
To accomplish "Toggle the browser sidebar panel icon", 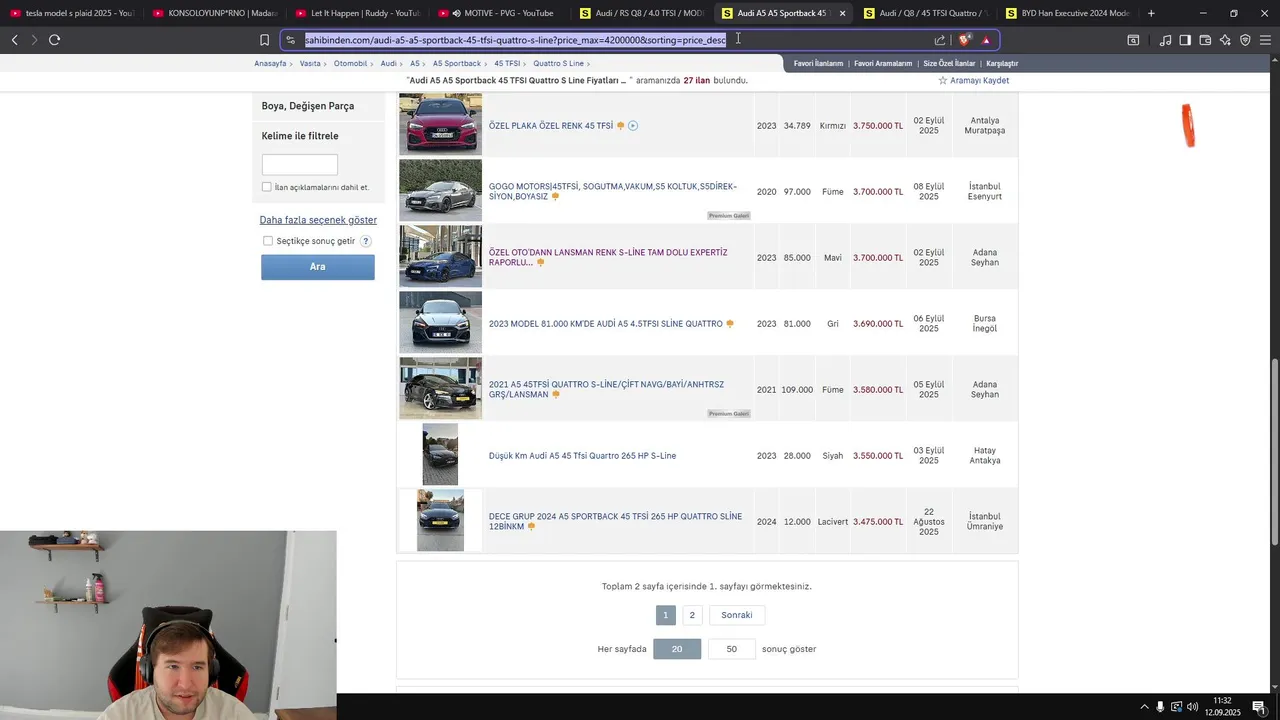I will click(1185, 40).
